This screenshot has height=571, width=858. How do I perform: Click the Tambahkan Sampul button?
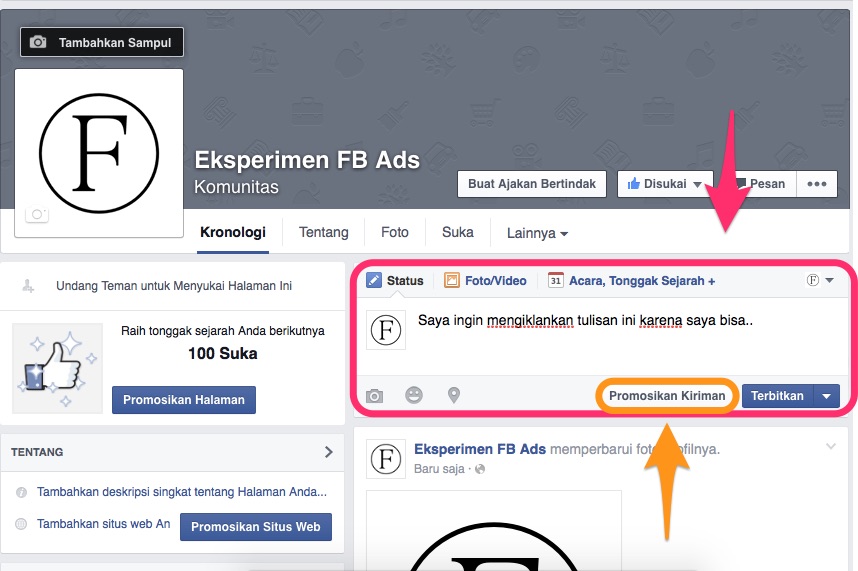102,42
